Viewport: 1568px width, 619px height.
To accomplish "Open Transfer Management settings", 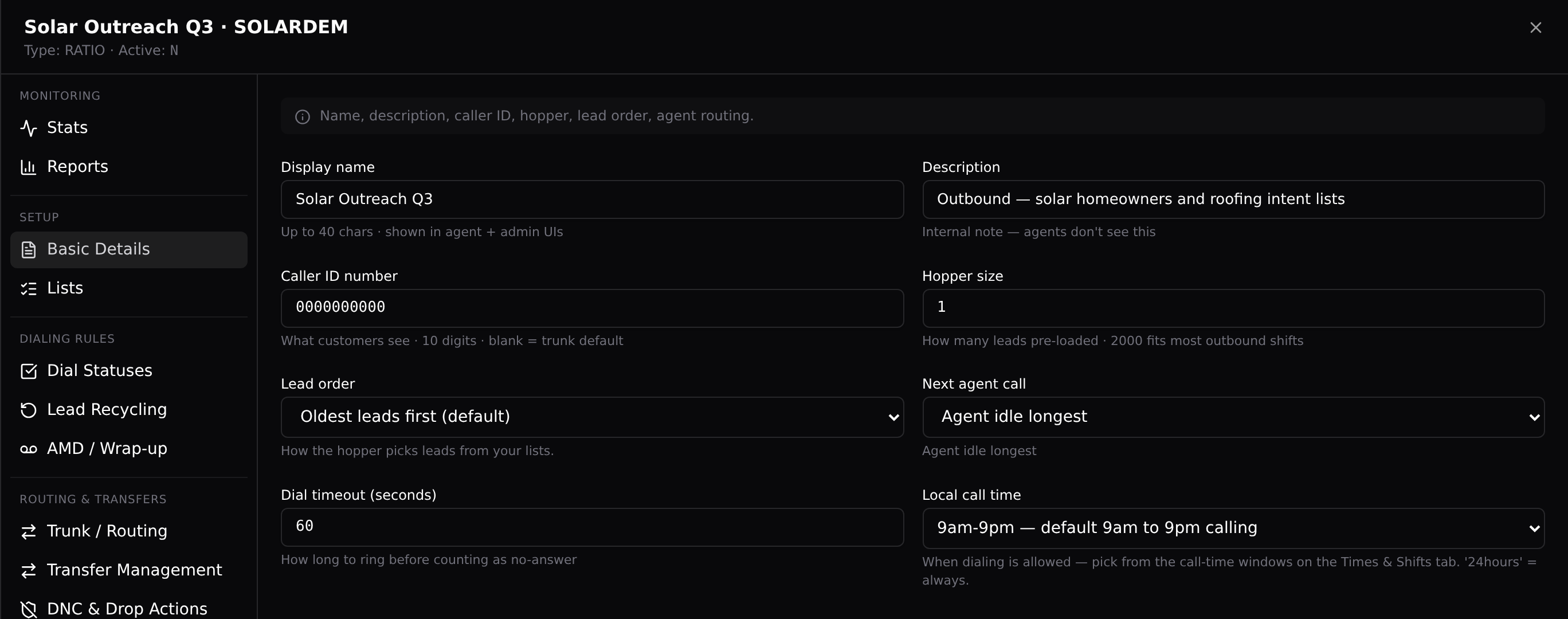I will [128, 571].
